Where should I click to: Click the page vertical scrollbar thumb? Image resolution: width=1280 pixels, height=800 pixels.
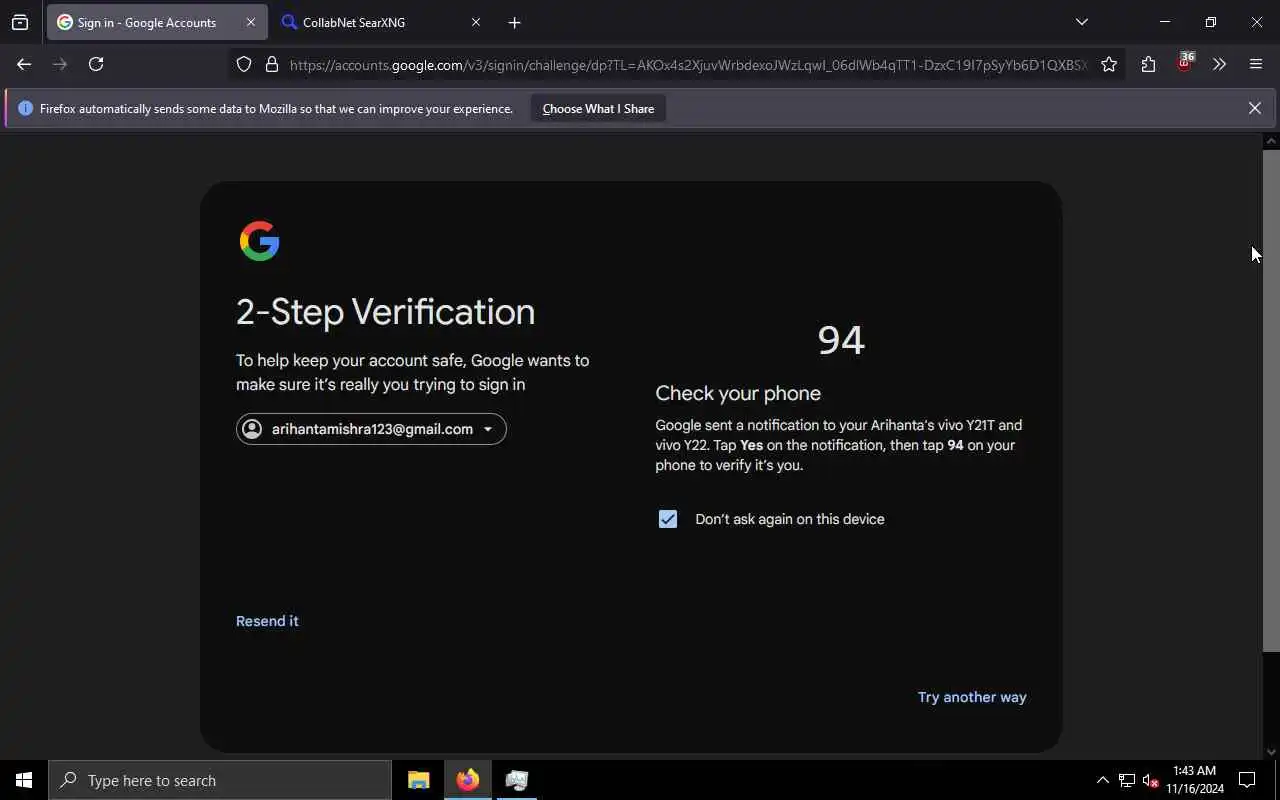coord(1271,400)
